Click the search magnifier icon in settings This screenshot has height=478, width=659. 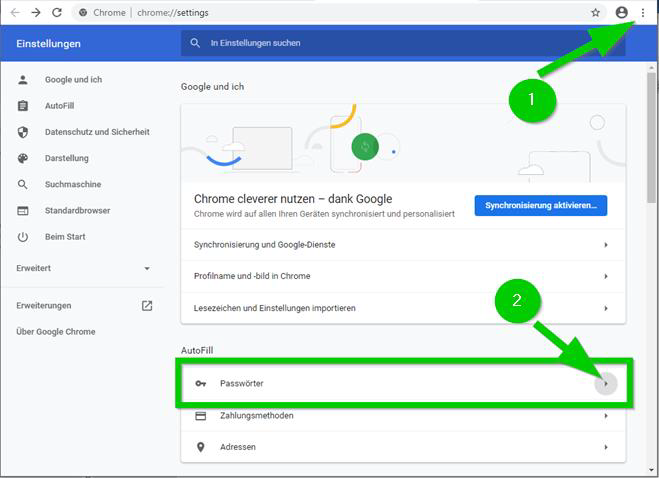pyautogui.click(x=195, y=43)
